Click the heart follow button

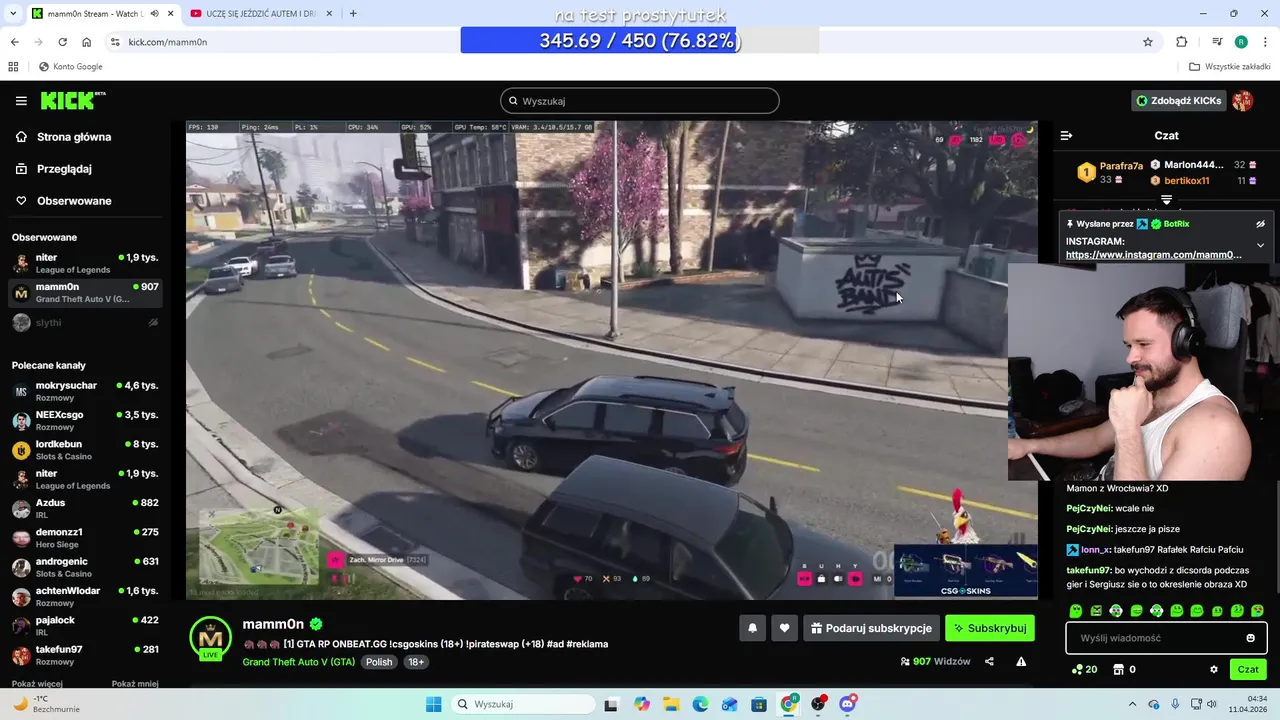click(x=784, y=628)
